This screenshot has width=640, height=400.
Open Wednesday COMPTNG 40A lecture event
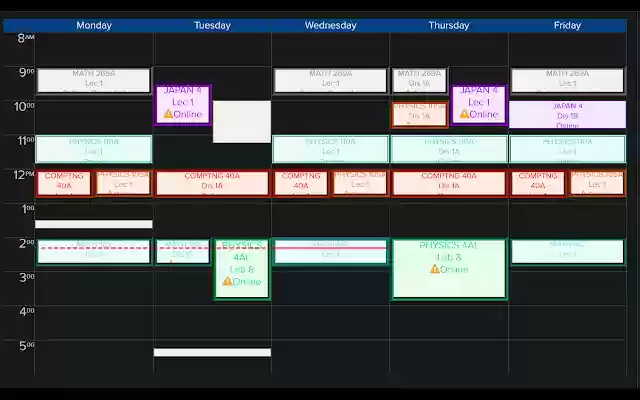(x=301, y=183)
